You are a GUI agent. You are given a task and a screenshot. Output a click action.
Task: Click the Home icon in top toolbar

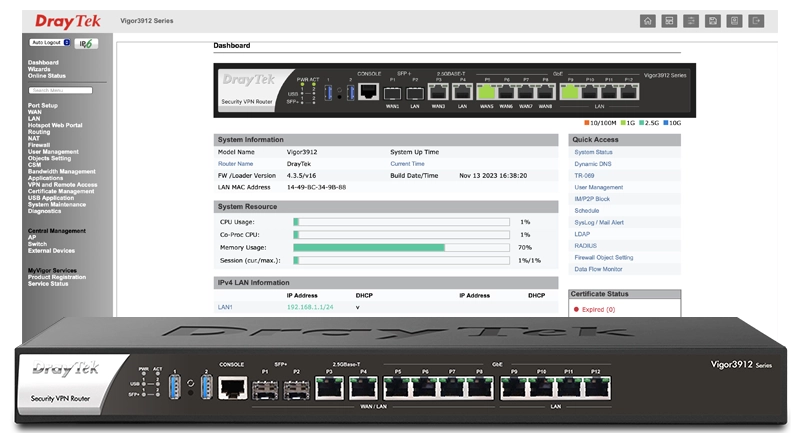pos(647,21)
